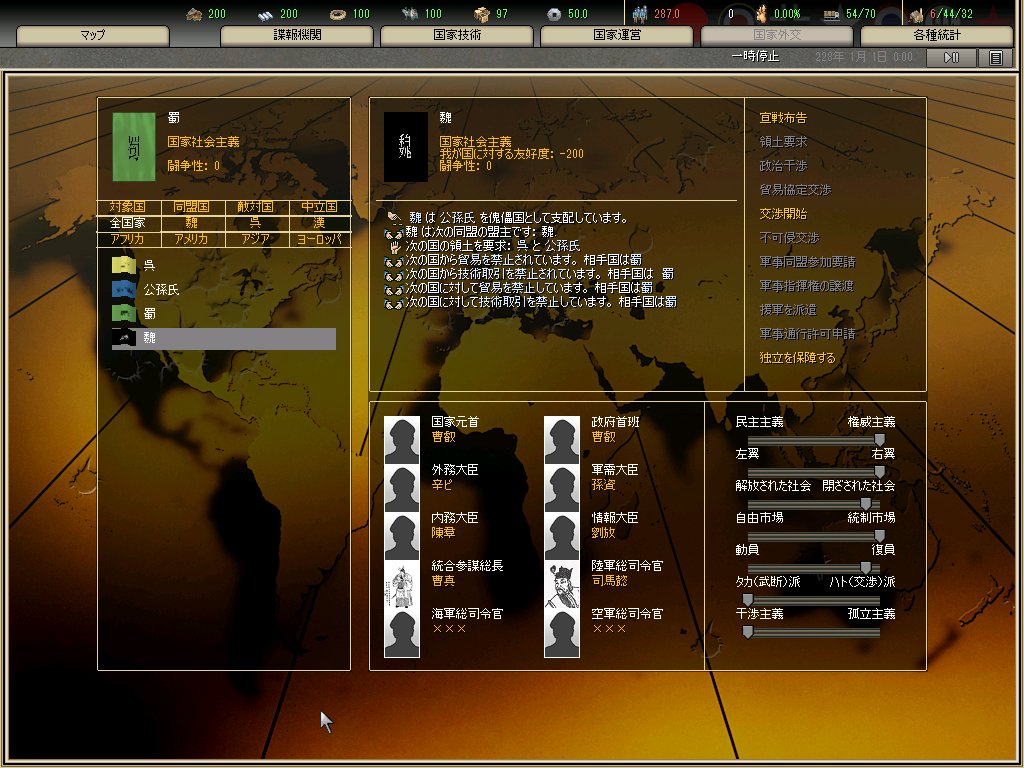This screenshot has width=1024, height=768.
Task: Open the menu list icon beside pause
Action: tap(995, 57)
